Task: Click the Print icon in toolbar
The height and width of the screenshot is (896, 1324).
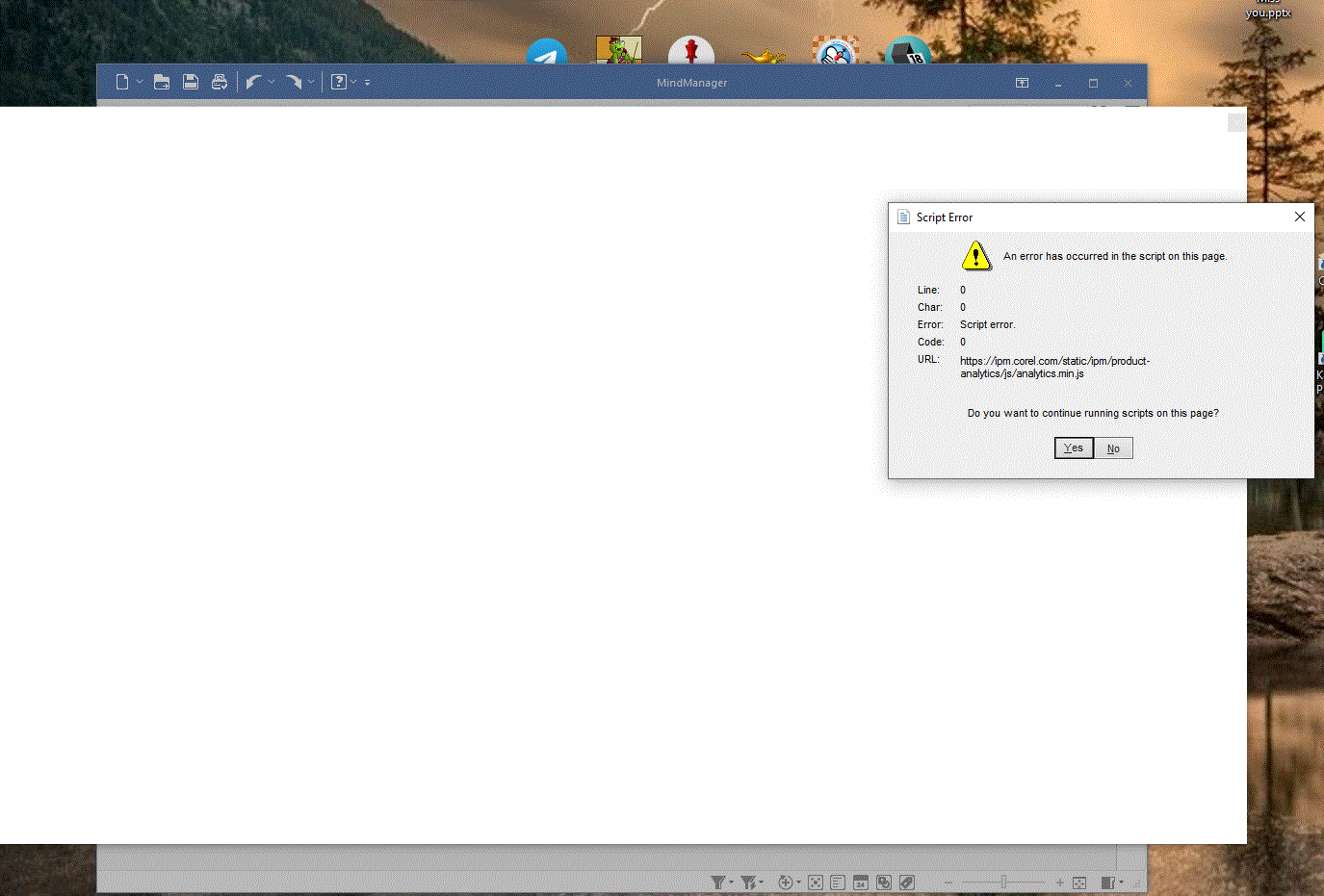Action: point(220,83)
